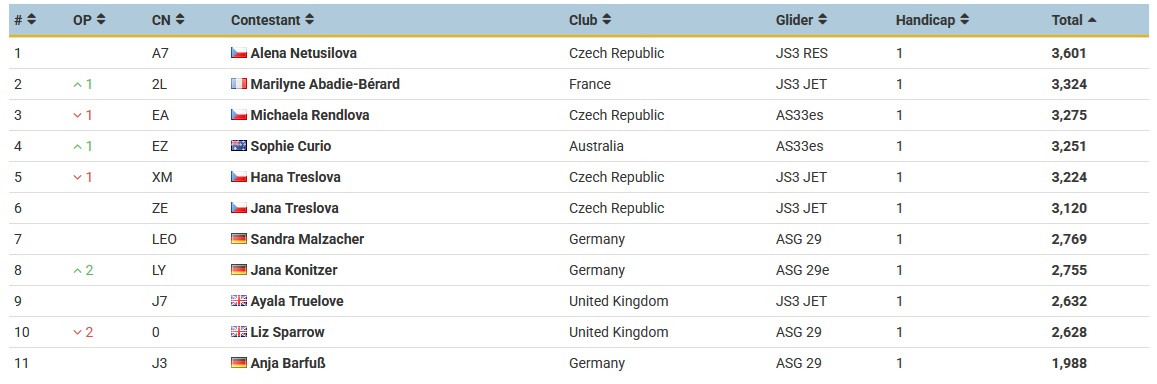This screenshot has width=1157, height=384.
Task: Open Jana Treslova's entry
Action: point(295,208)
